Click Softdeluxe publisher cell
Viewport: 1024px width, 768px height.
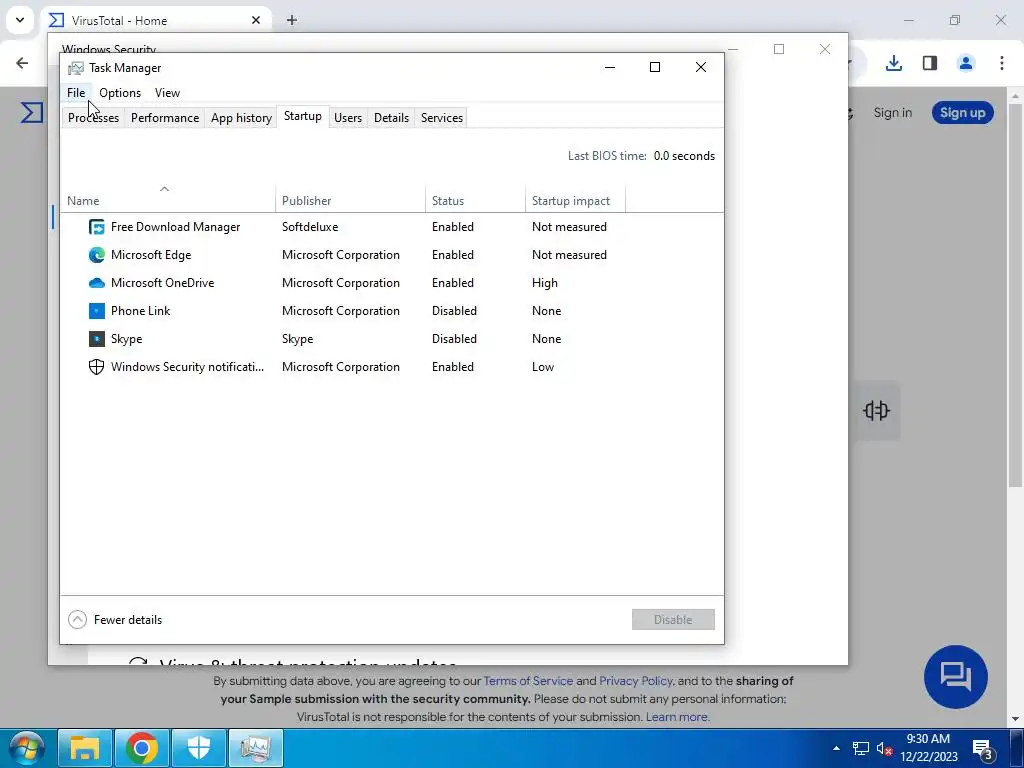[x=310, y=227]
